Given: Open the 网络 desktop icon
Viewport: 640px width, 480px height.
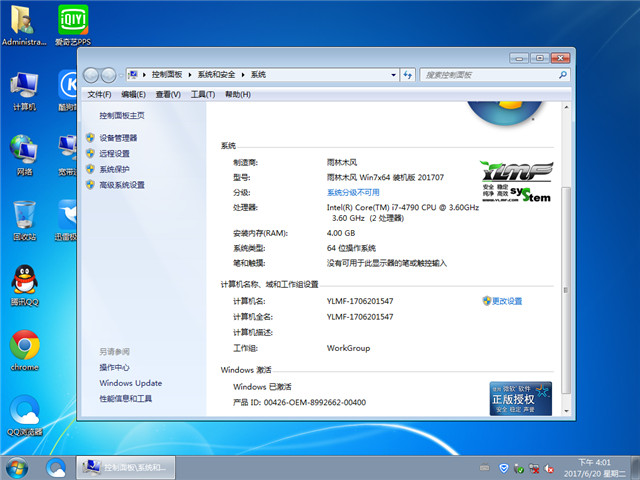Looking at the screenshot, I should coord(24,155).
